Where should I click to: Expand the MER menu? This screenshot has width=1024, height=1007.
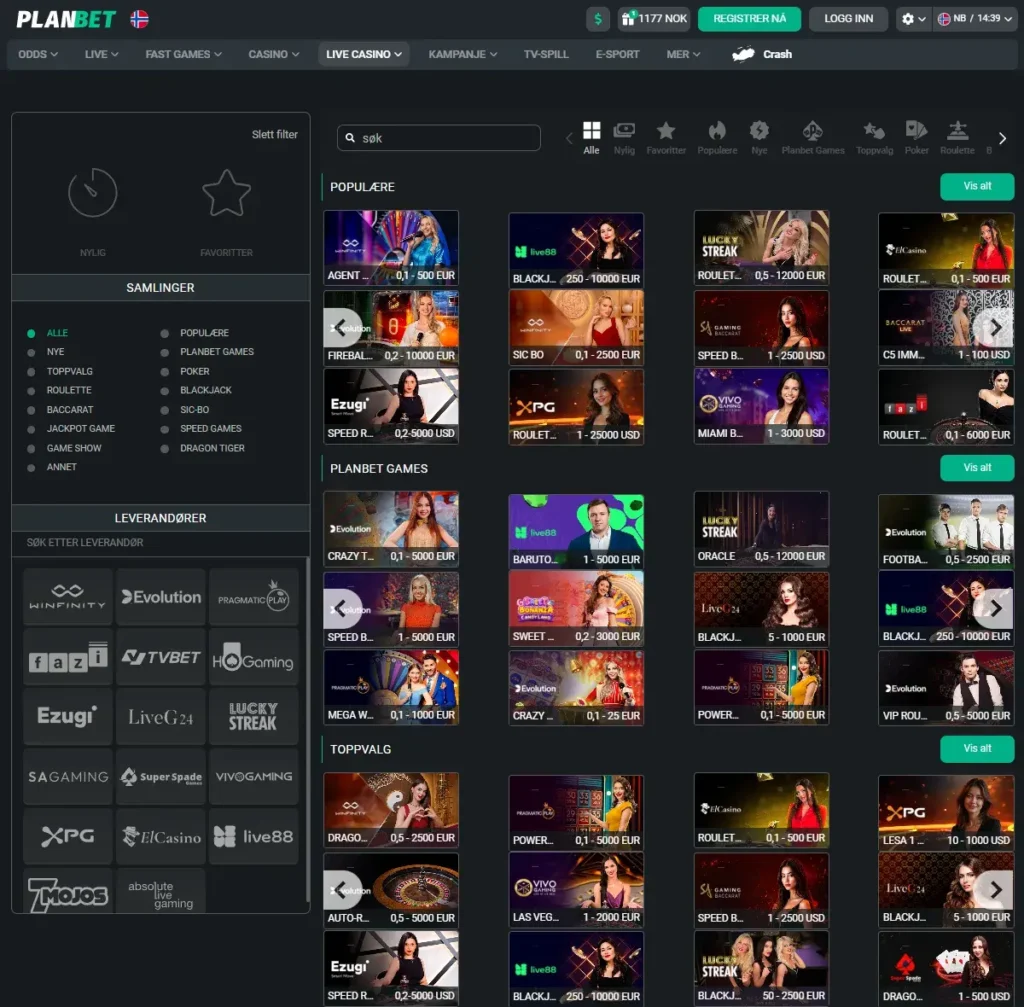click(683, 54)
